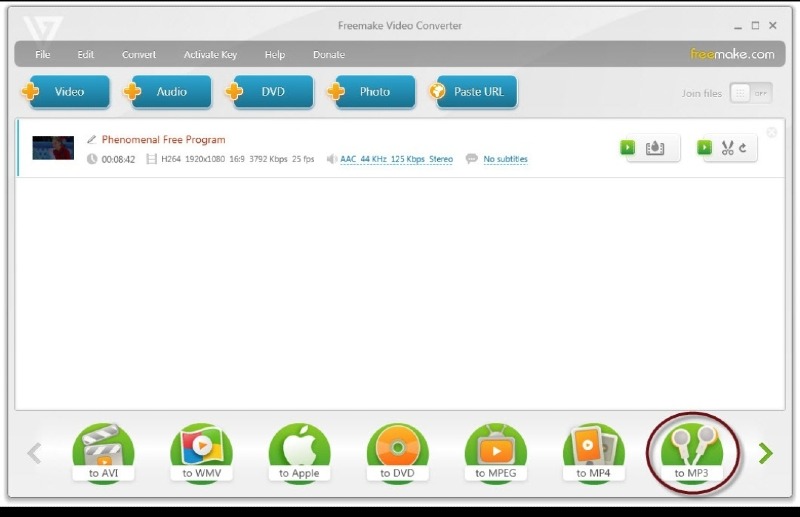Open the File menu
The width and height of the screenshot is (800, 517).
(x=42, y=55)
